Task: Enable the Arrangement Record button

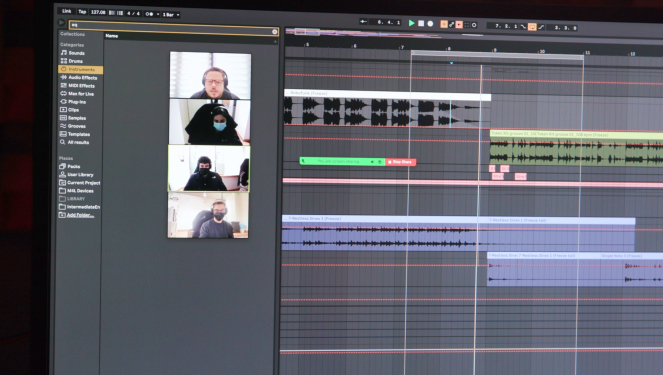Action: pos(430,24)
